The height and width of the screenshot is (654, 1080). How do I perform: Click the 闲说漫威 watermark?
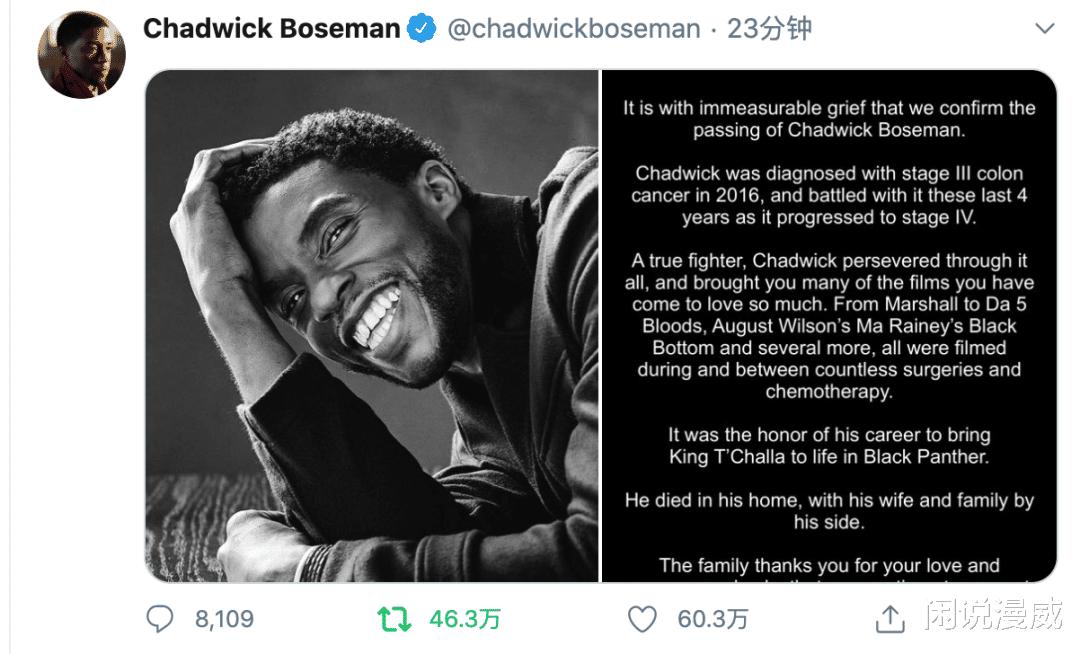[993, 615]
